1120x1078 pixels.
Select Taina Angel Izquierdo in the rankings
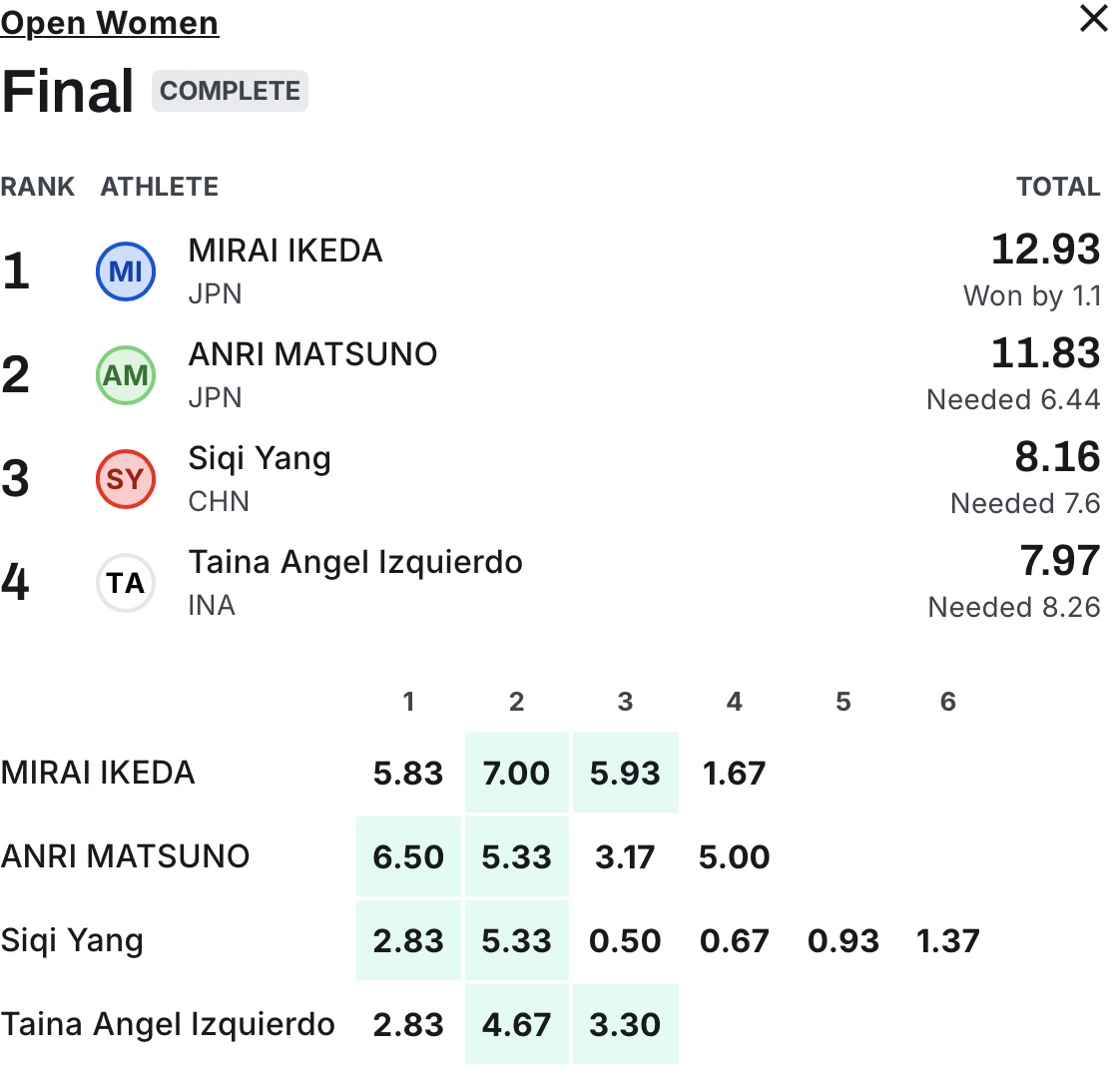click(x=355, y=562)
